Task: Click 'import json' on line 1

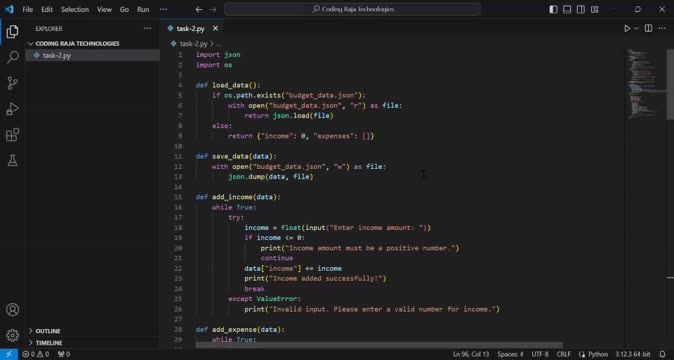Action: pyautogui.click(x=218, y=55)
